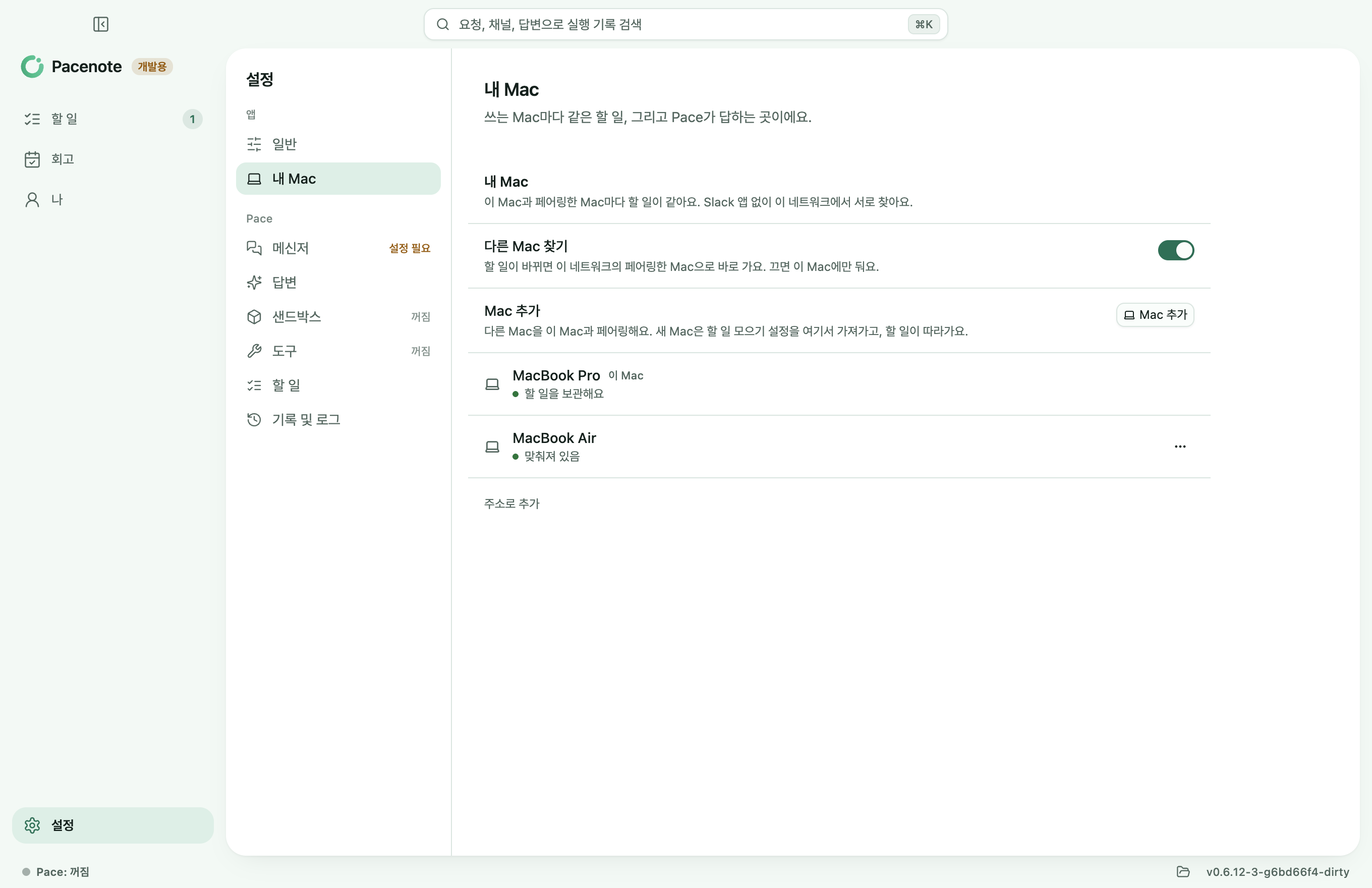The width and height of the screenshot is (1372, 888).
Task: Click the MacBook Pro laptop icon
Action: click(492, 384)
